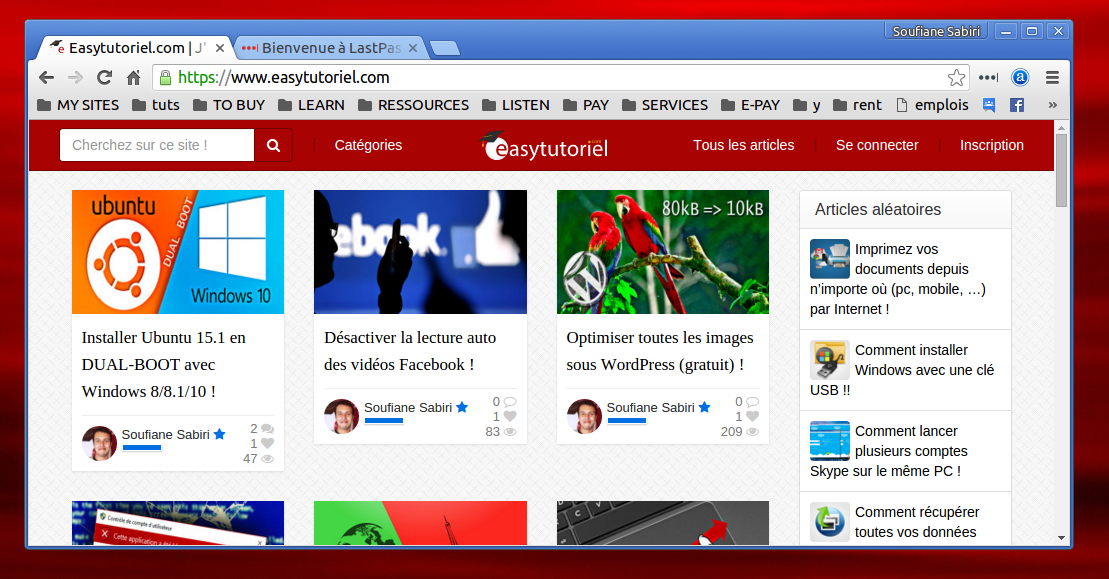1109x579 pixels.
Task: Click the search magnifier button on site
Action: point(273,145)
